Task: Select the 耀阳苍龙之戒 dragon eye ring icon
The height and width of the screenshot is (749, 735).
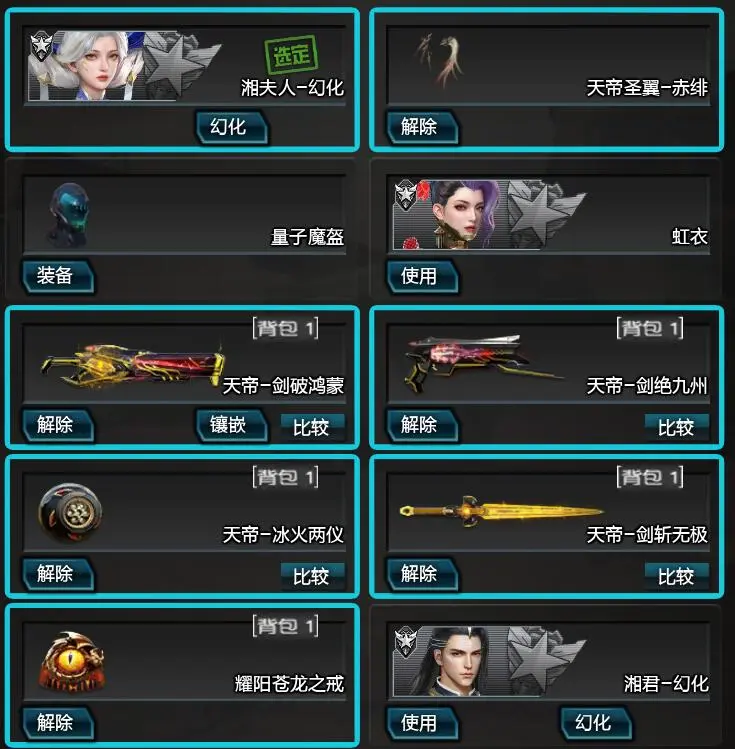Action: pyautogui.click(x=72, y=661)
